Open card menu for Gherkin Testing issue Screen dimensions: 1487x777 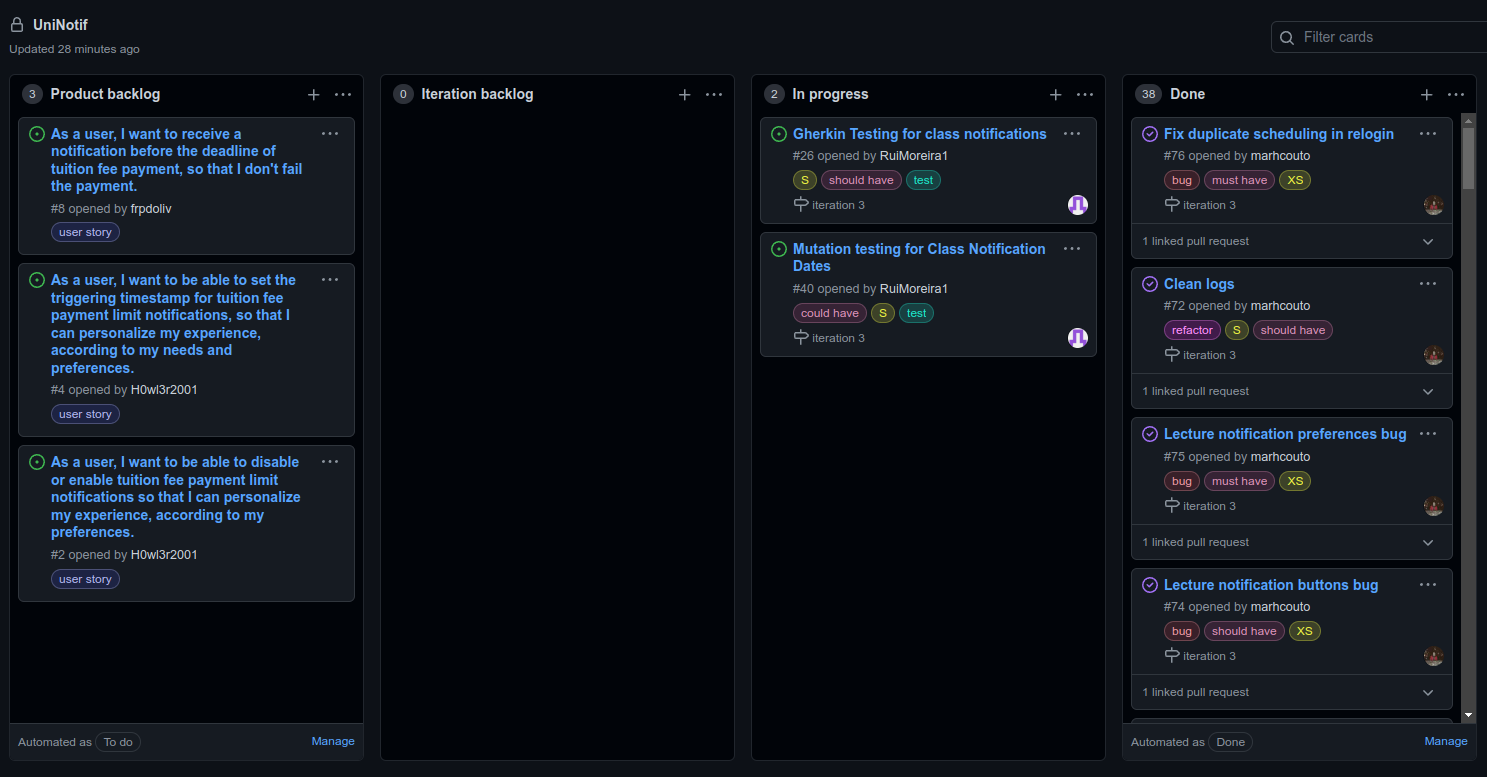1072,133
